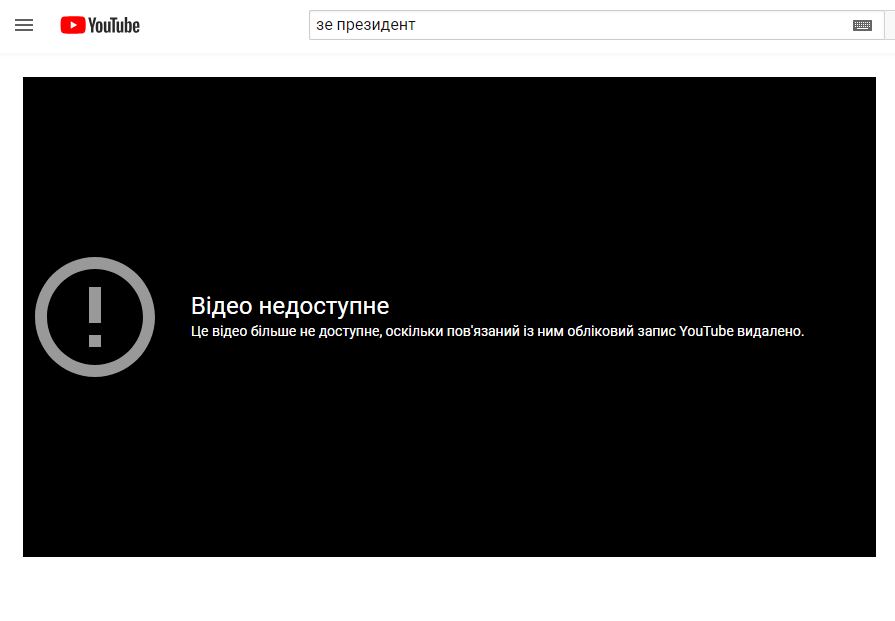Click the exclamation mark error icon

click(x=95, y=316)
